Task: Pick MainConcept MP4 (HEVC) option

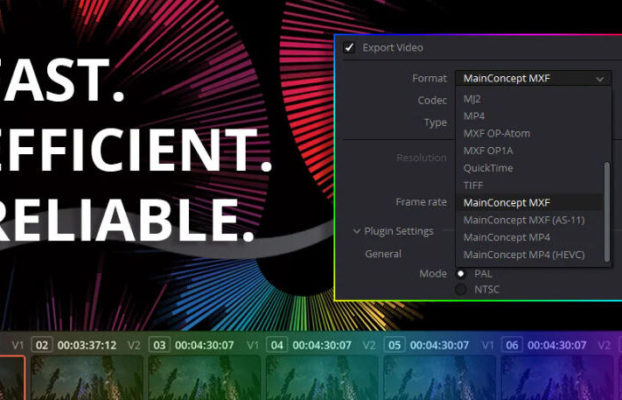Action: click(x=524, y=255)
